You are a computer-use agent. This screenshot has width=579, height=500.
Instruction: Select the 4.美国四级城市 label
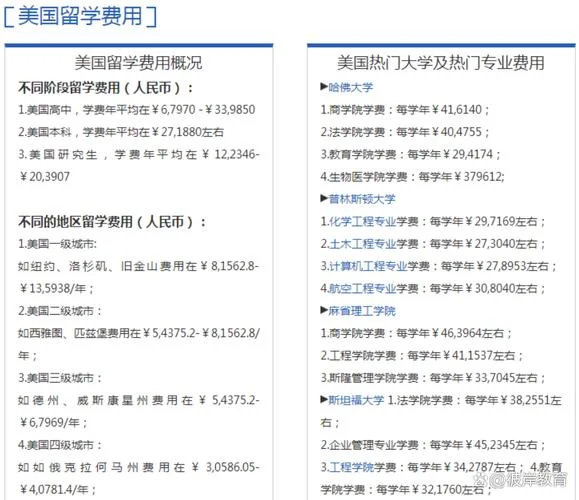pyautogui.click(x=60, y=445)
